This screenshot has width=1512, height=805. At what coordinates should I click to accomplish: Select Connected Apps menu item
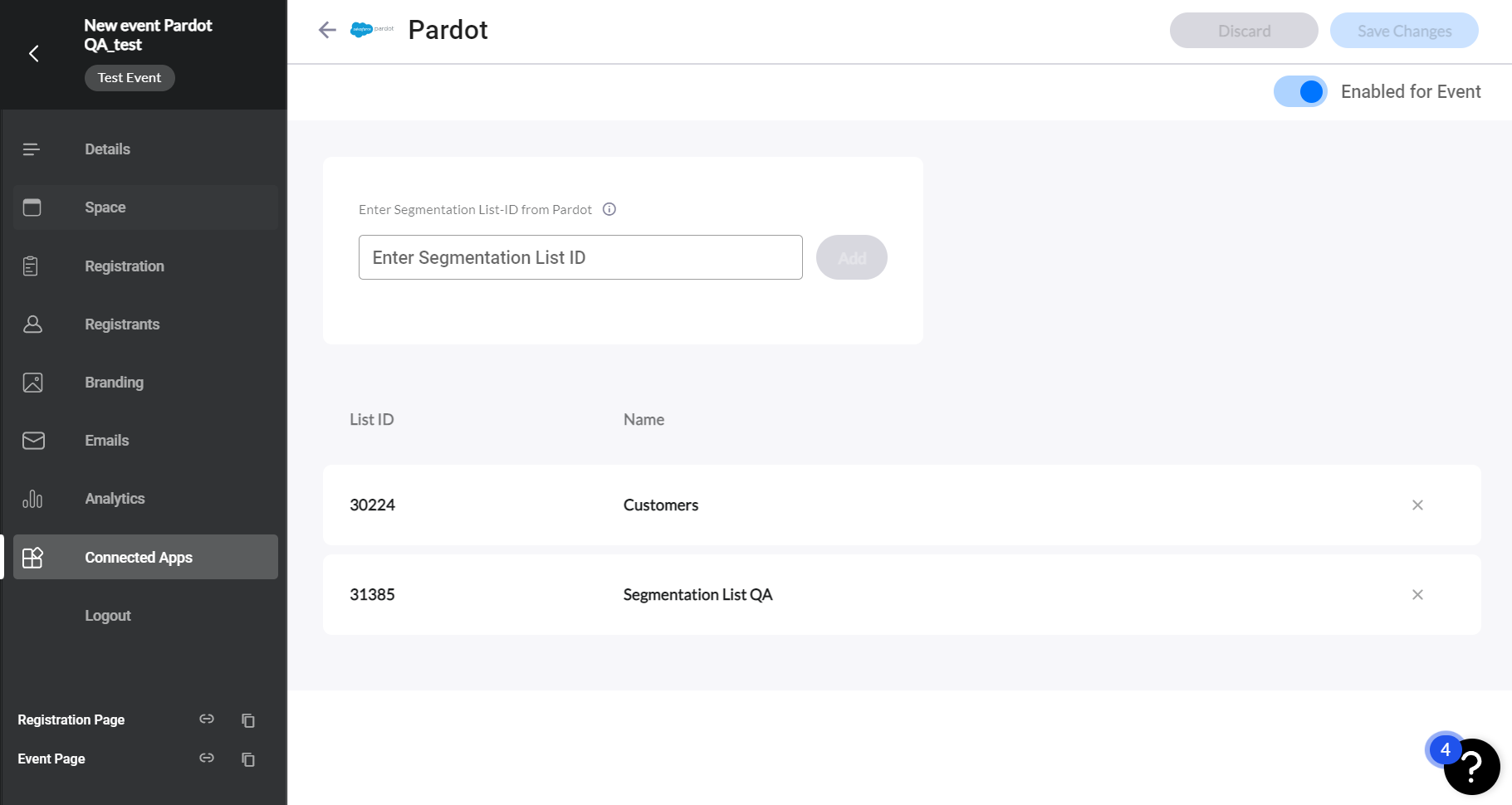pos(145,557)
